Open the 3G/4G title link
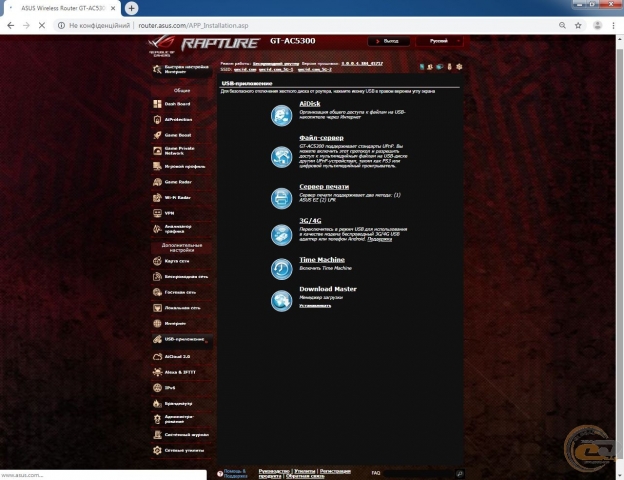 (x=310, y=220)
